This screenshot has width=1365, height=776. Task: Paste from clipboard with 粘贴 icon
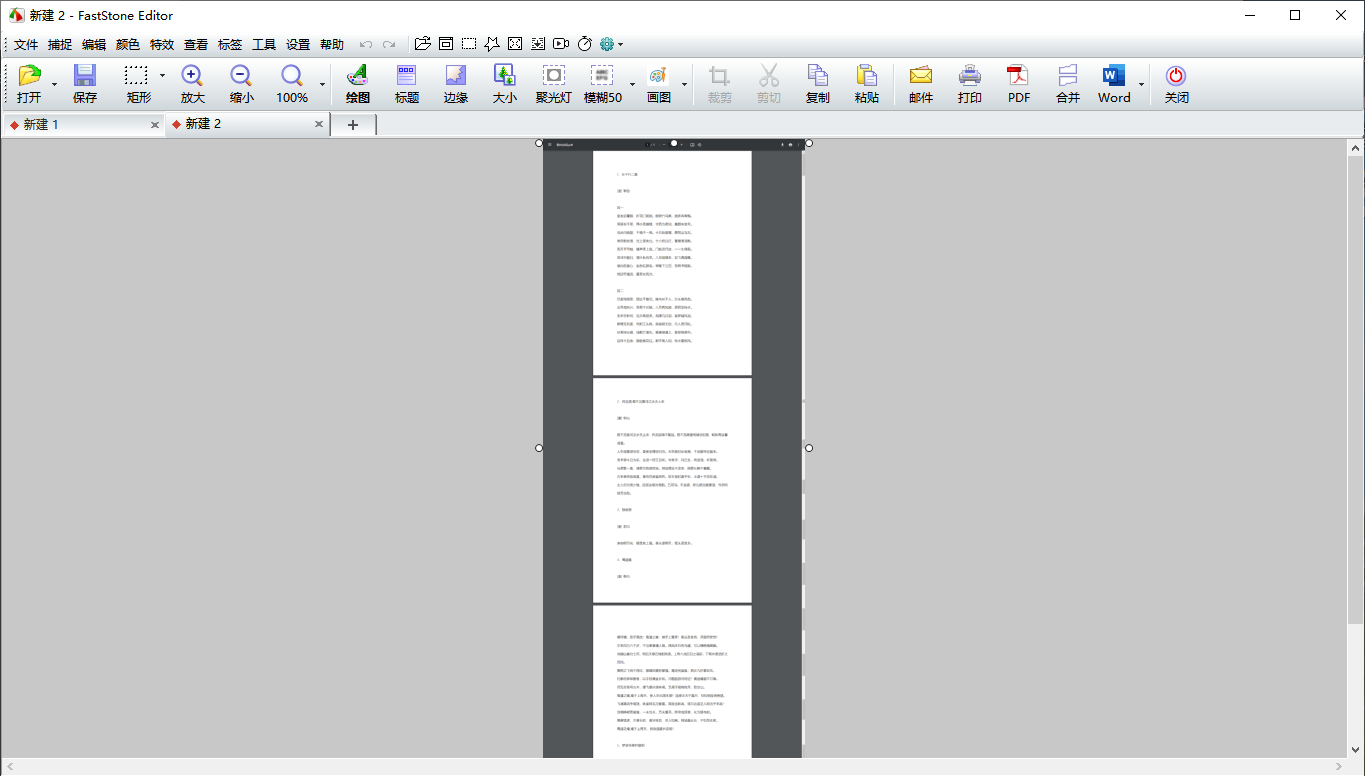coord(866,85)
